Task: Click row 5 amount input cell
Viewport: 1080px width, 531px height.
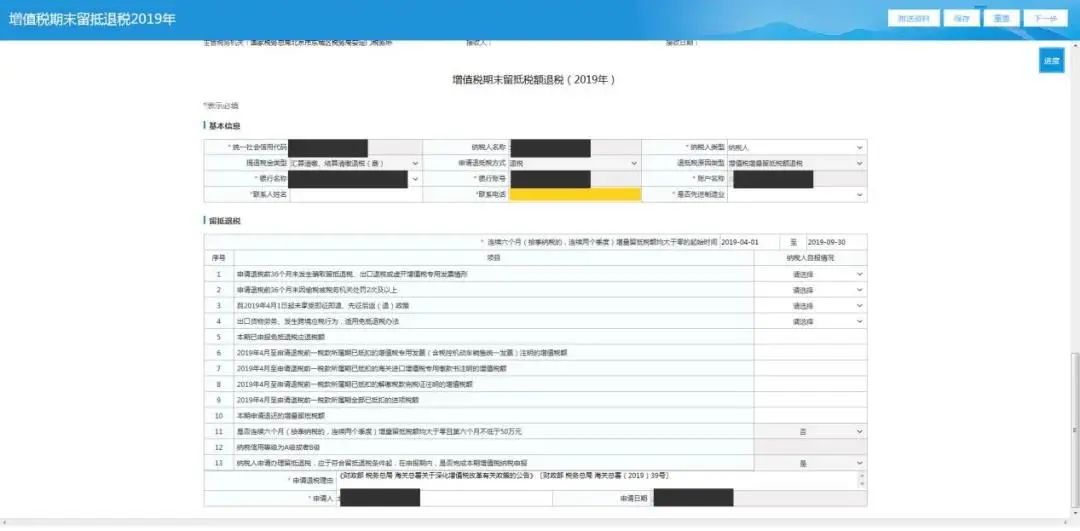Action: (811, 337)
